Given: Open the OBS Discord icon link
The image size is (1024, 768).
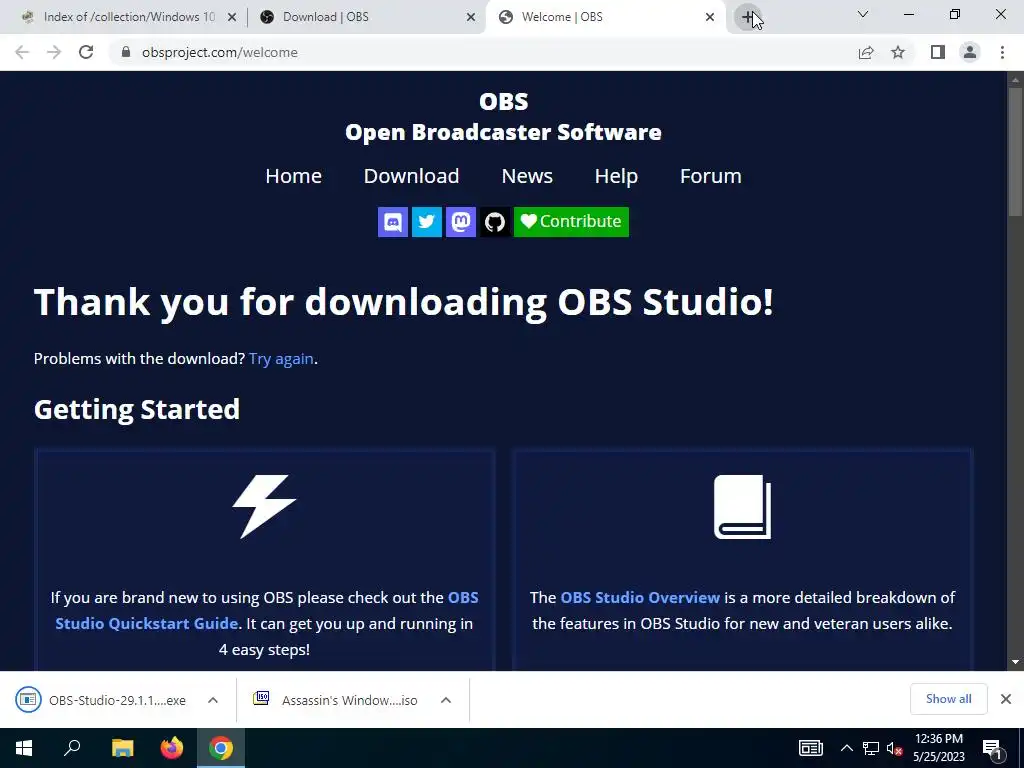Looking at the screenshot, I should tap(392, 222).
